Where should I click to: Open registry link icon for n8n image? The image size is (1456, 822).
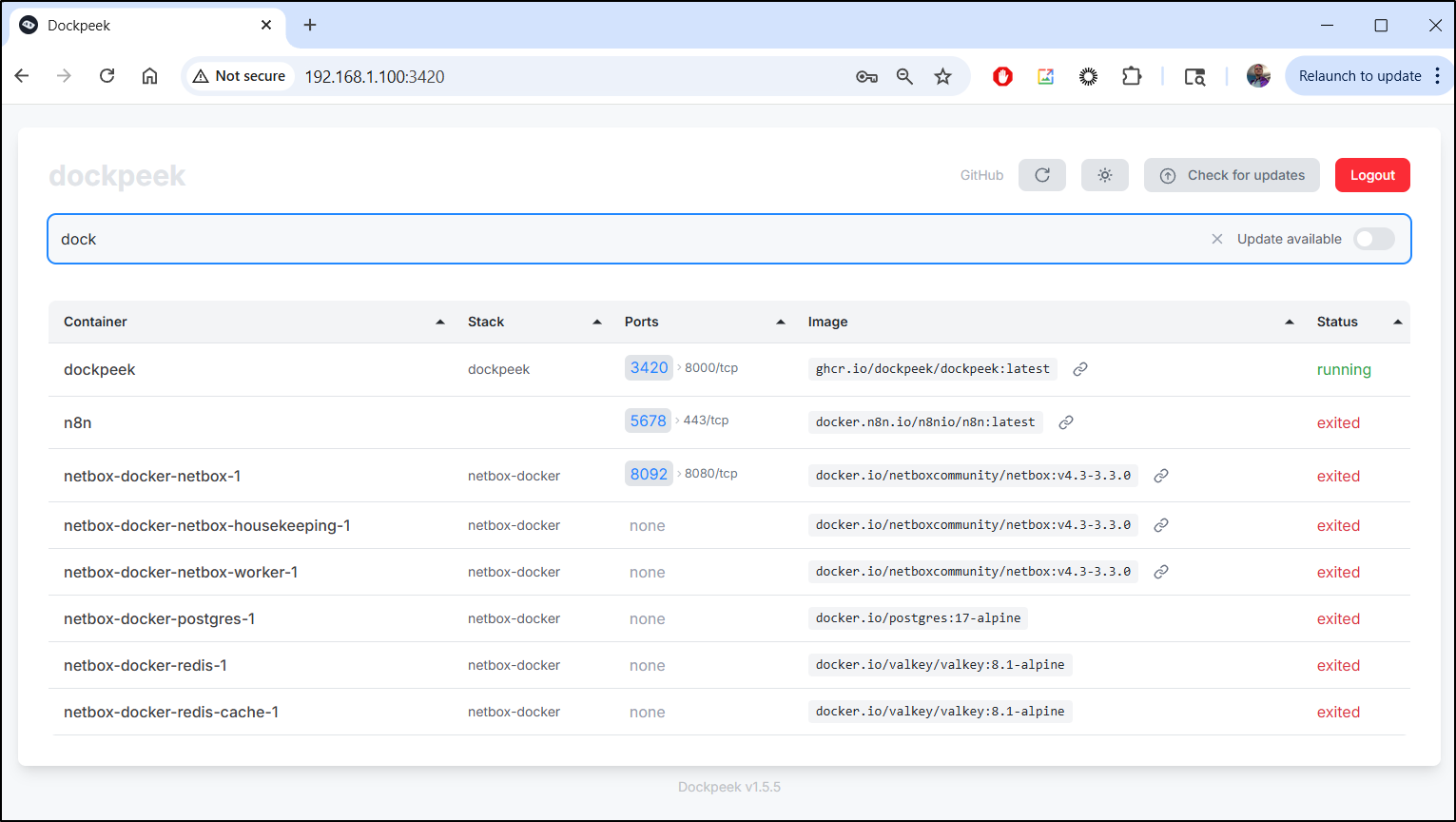pyautogui.click(x=1066, y=422)
